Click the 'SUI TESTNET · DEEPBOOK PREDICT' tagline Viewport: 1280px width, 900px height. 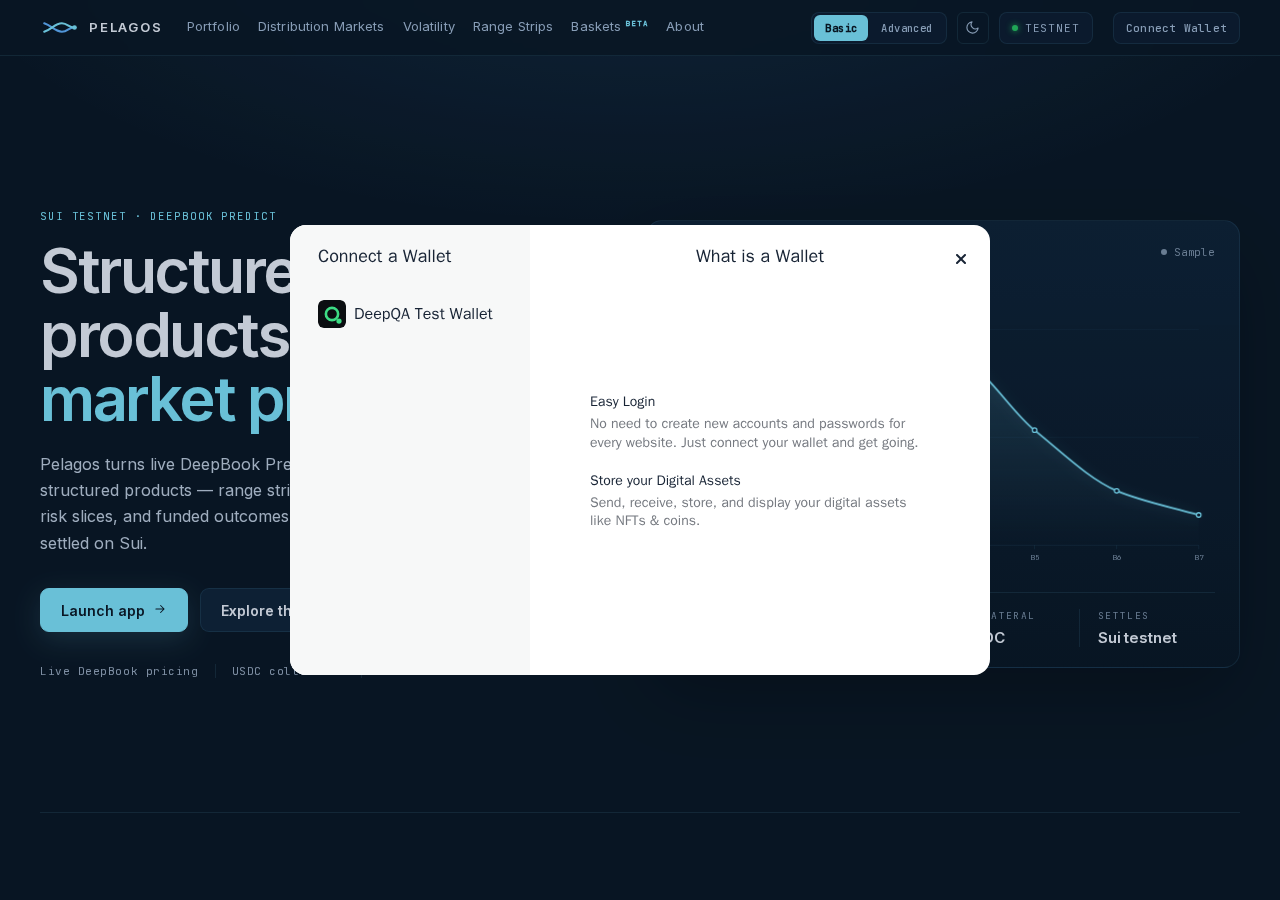[x=158, y=216]
